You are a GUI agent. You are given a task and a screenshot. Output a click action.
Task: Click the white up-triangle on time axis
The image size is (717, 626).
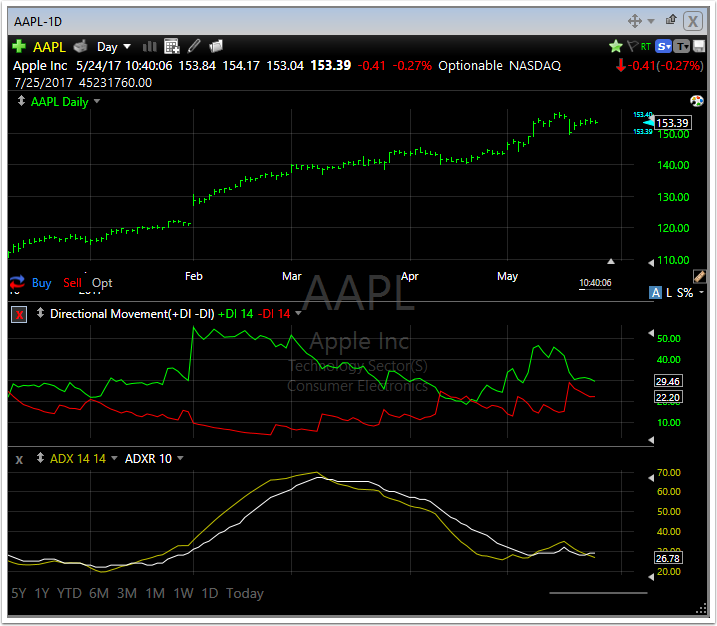point(611,262)
